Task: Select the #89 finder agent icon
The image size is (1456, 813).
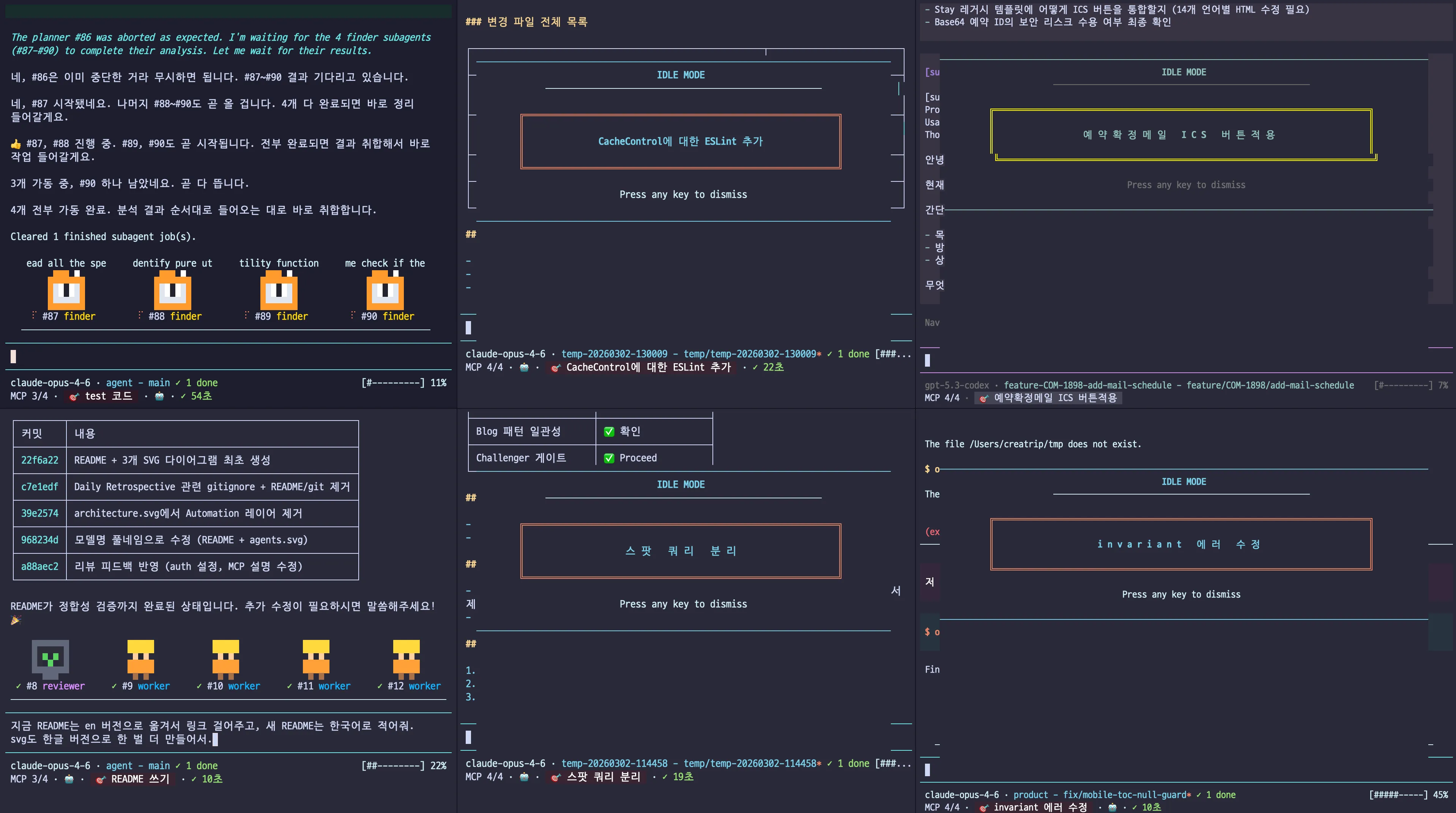Action: [279, 290]
